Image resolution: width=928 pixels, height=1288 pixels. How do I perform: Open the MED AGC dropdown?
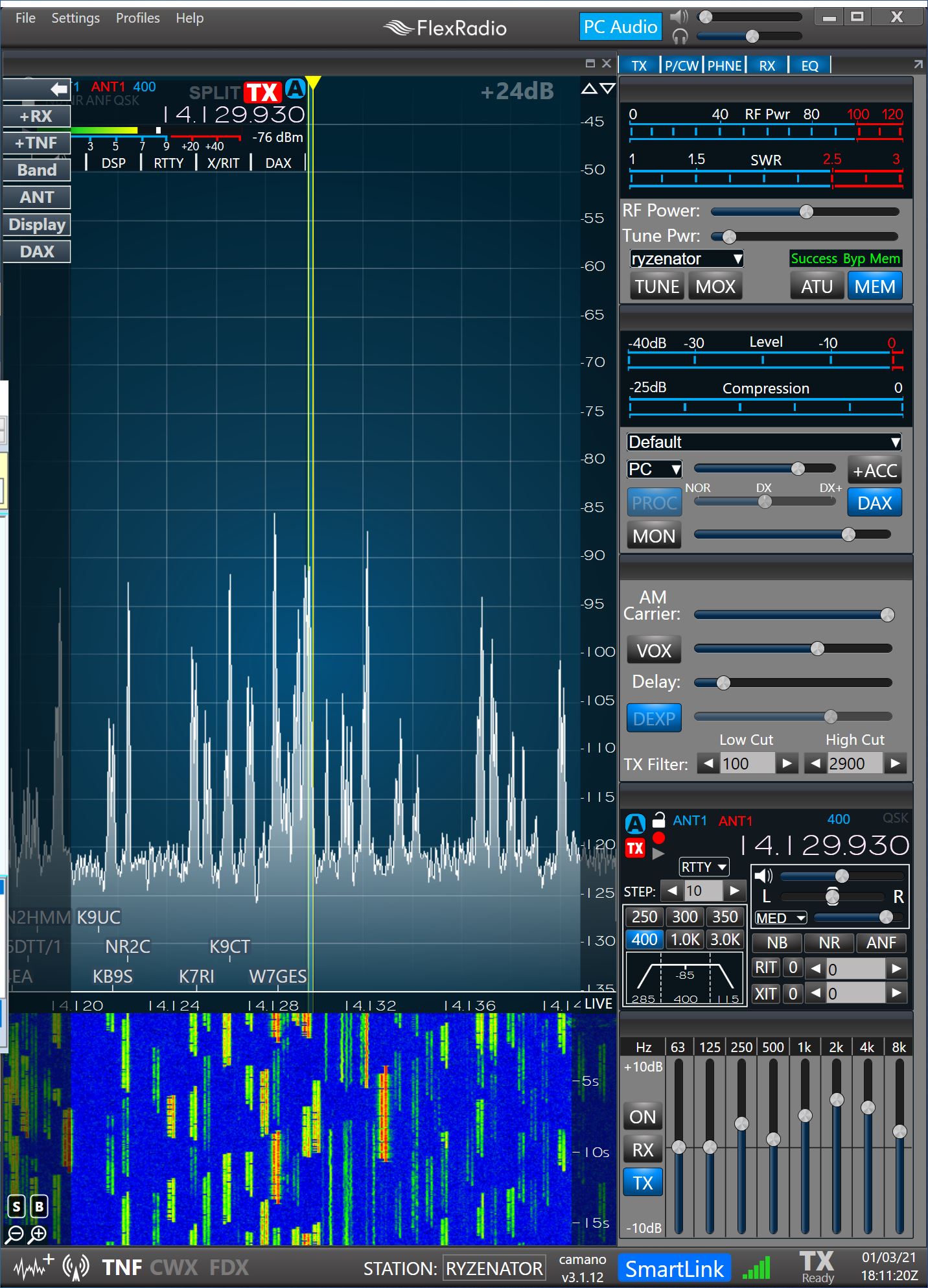(x=780, y=918)
